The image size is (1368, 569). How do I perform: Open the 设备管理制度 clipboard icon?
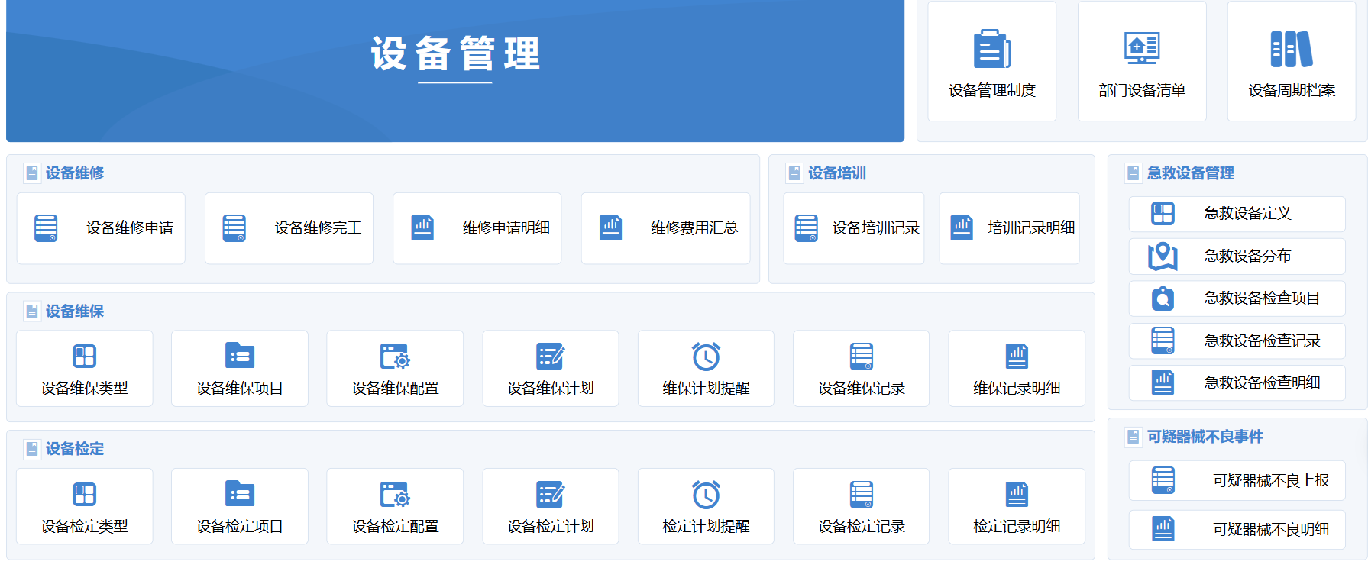point(992,49)
